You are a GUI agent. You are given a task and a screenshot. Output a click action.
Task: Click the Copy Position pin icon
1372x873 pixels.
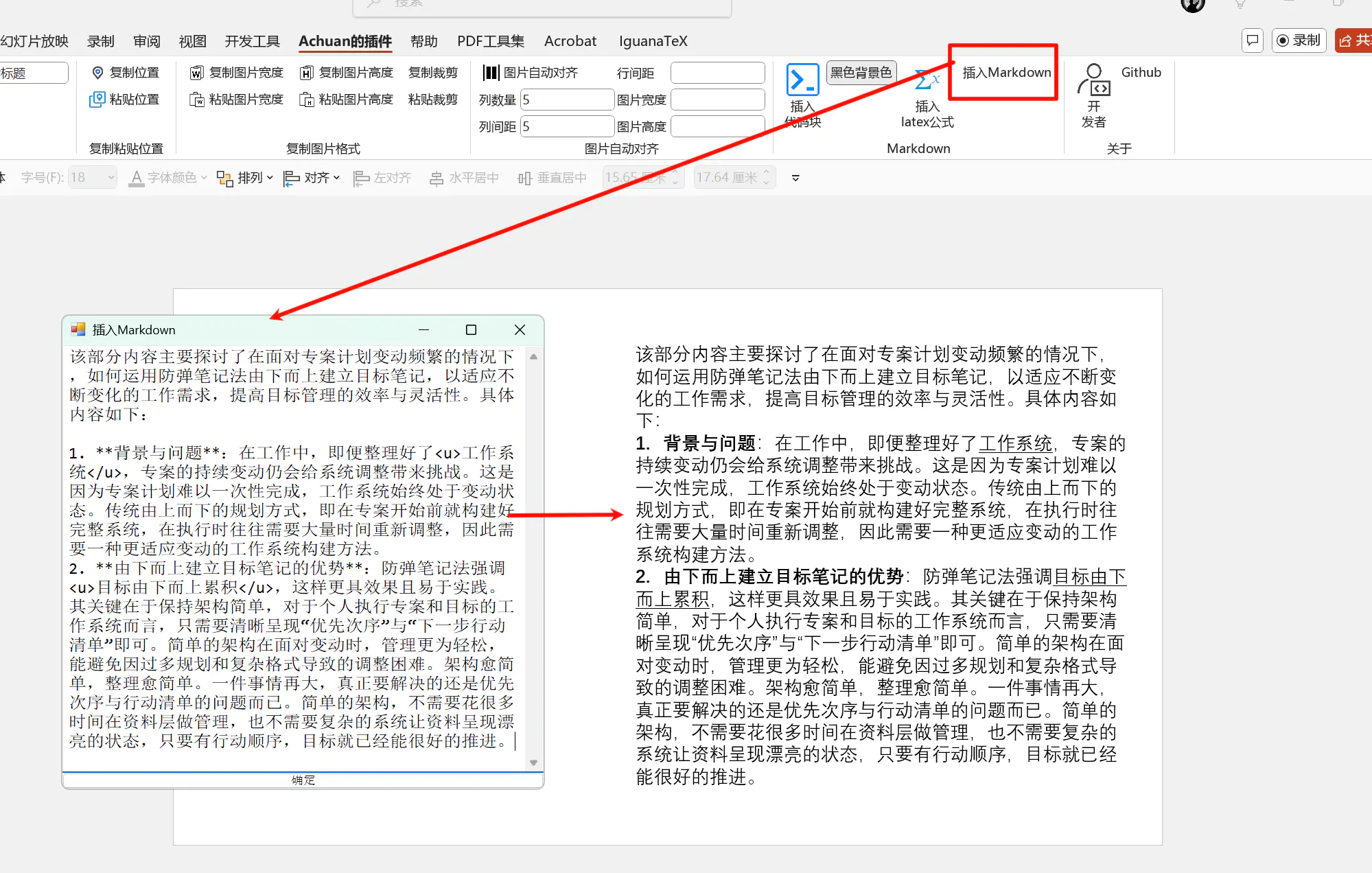point(97,73)
